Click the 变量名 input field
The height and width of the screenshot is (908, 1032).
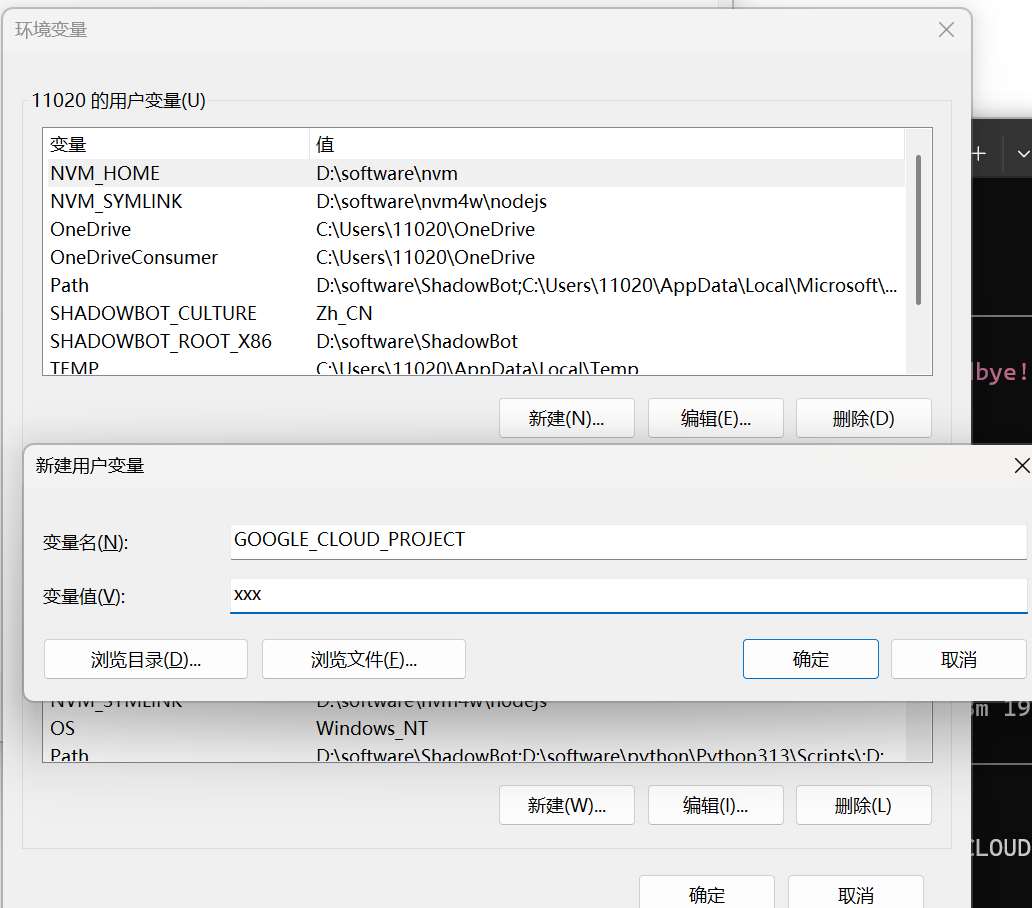[x=629, y=542]
